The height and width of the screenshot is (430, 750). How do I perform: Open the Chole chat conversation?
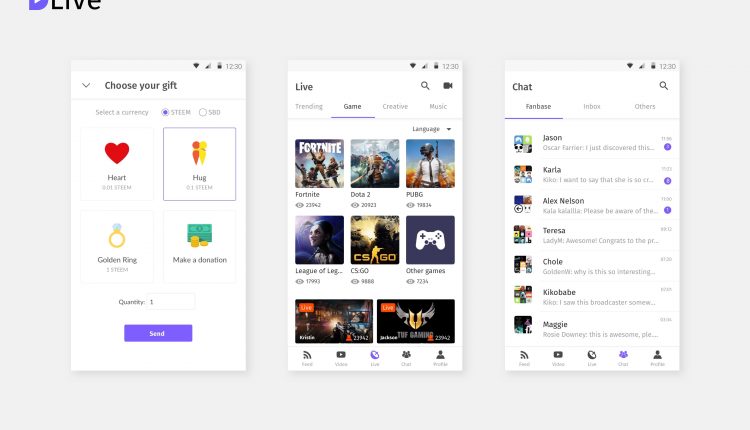coord(592,266)
